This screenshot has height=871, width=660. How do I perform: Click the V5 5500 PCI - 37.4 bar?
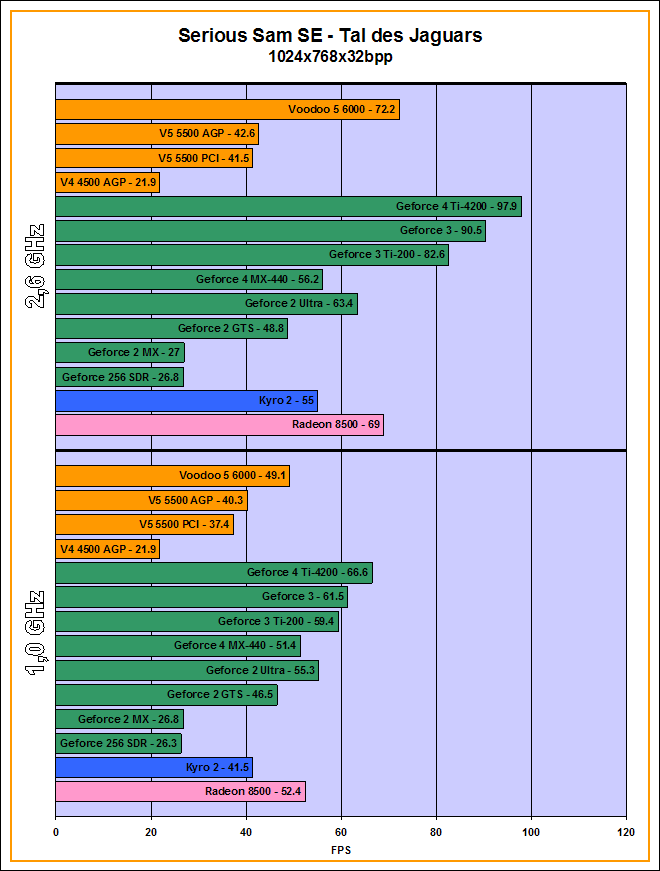click(x=144, y=525)
